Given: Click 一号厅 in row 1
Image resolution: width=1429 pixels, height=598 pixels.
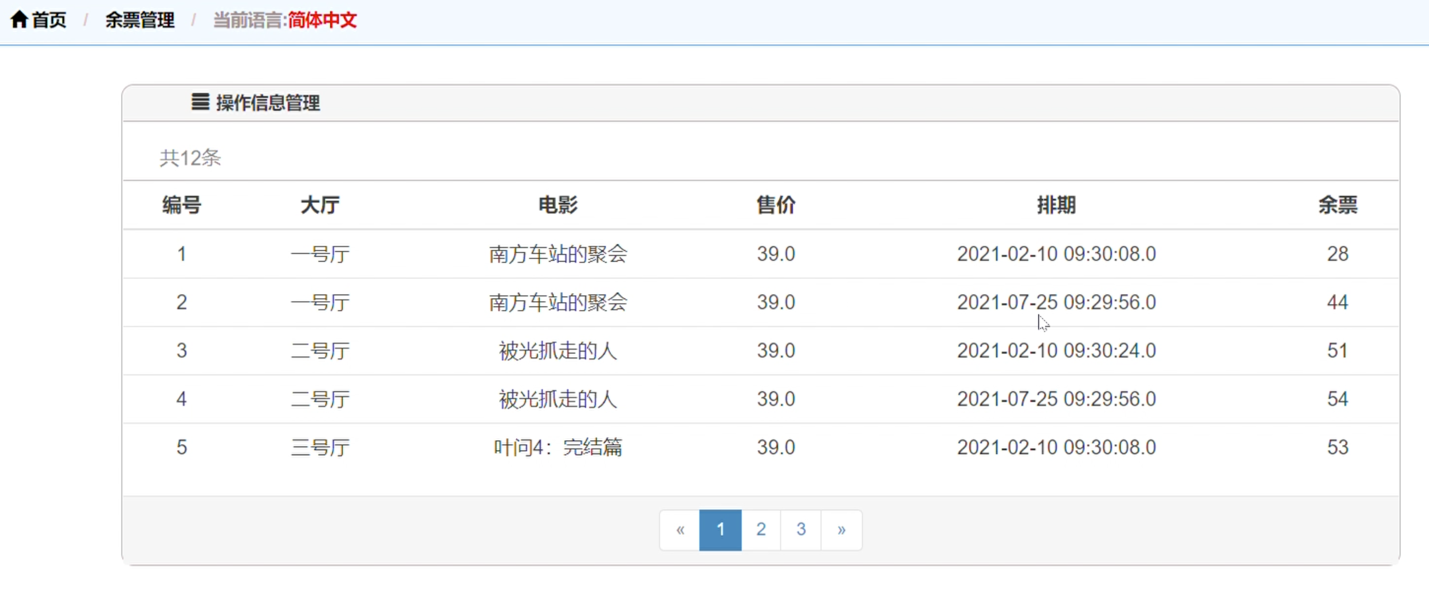Looking at the screenshot, I should point(320,254).
